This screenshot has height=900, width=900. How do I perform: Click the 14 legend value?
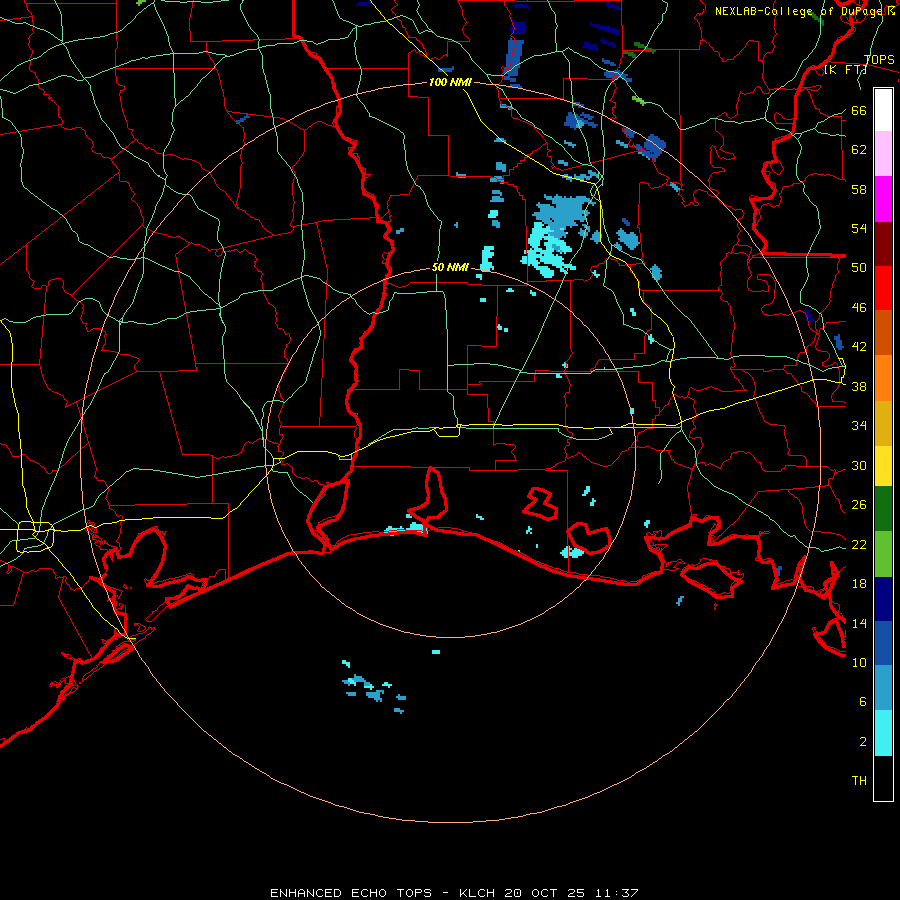tap(859, 623)
